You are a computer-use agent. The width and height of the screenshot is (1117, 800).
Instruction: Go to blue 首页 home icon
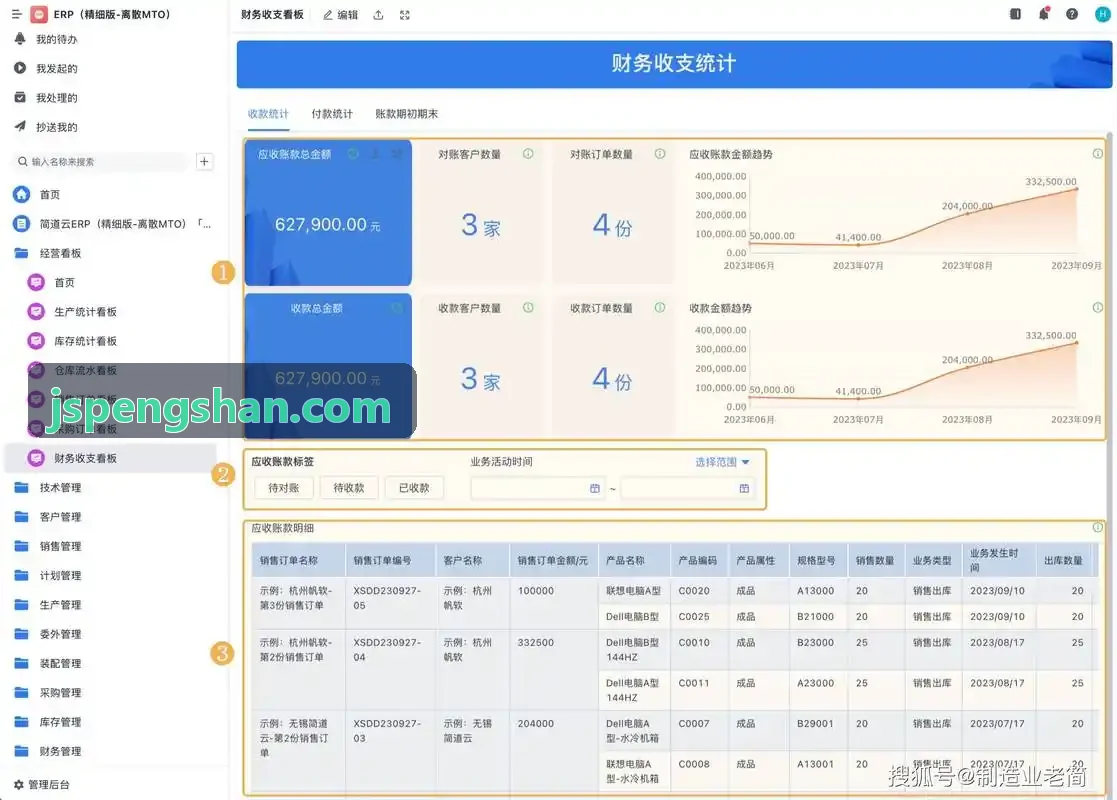pos(22,194)
